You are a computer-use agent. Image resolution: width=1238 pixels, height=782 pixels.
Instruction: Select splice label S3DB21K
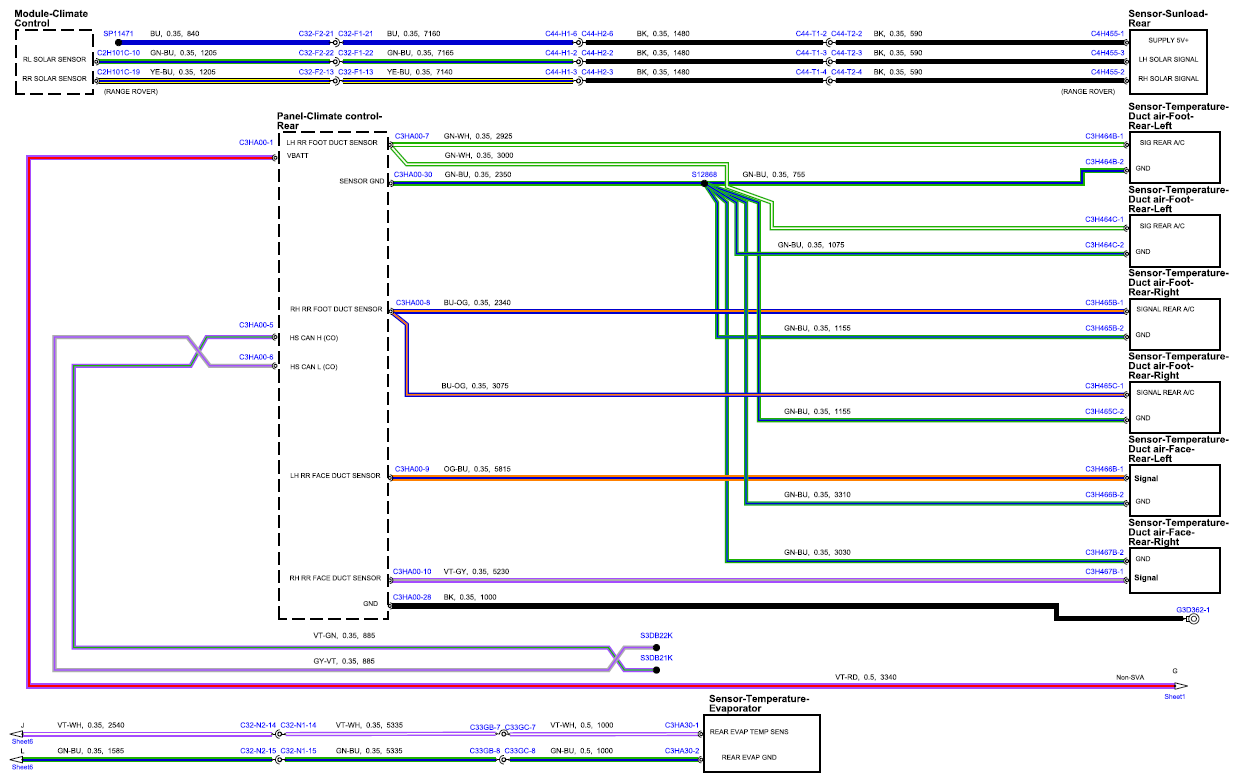(657, 658)
